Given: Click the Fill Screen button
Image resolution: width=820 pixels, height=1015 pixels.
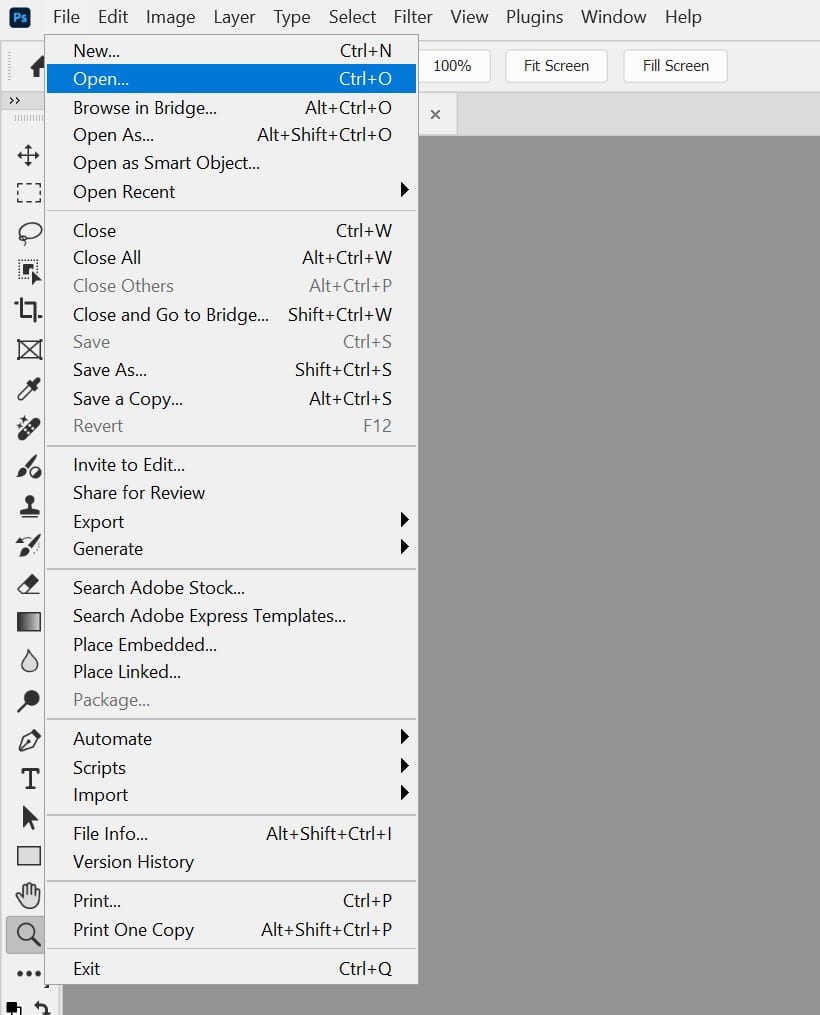Looking at the screenshot, I should click(675, 66).
